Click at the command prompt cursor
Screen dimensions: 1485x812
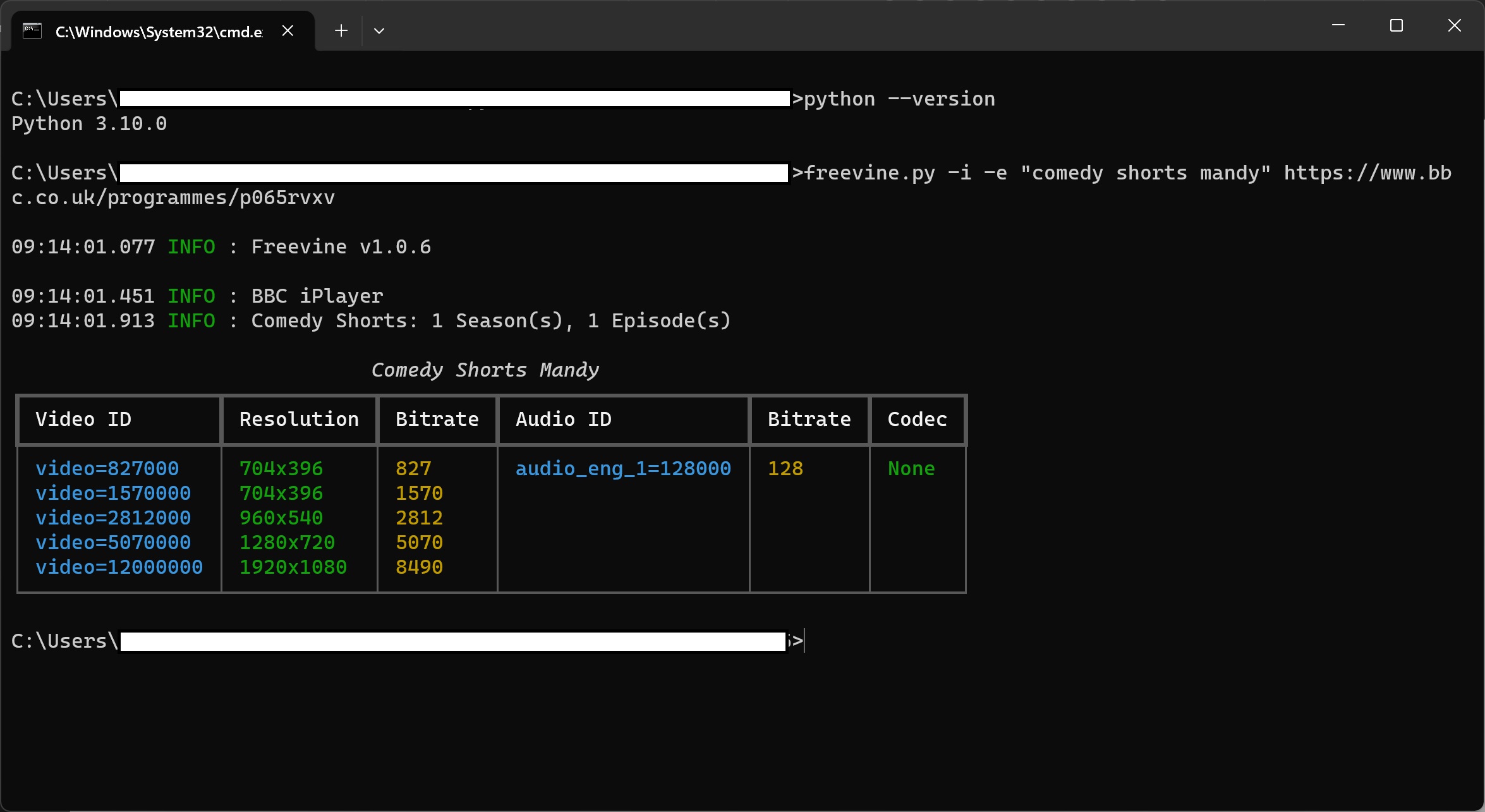[804, 641]
